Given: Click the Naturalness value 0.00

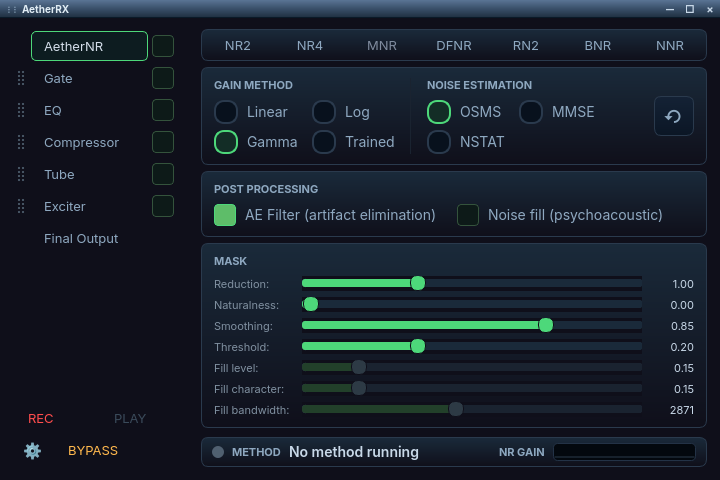Looking at the screenshot, I should (682, 305).
